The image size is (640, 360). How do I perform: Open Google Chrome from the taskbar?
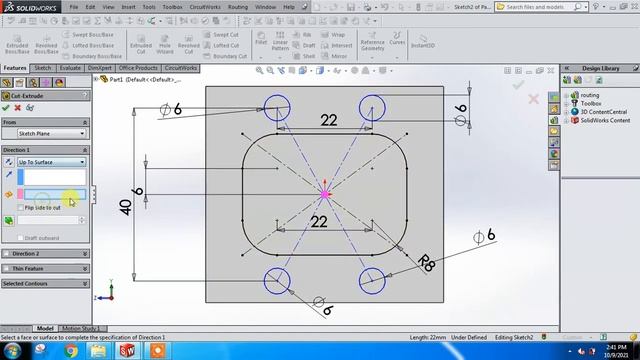click(x=70, y=351)
